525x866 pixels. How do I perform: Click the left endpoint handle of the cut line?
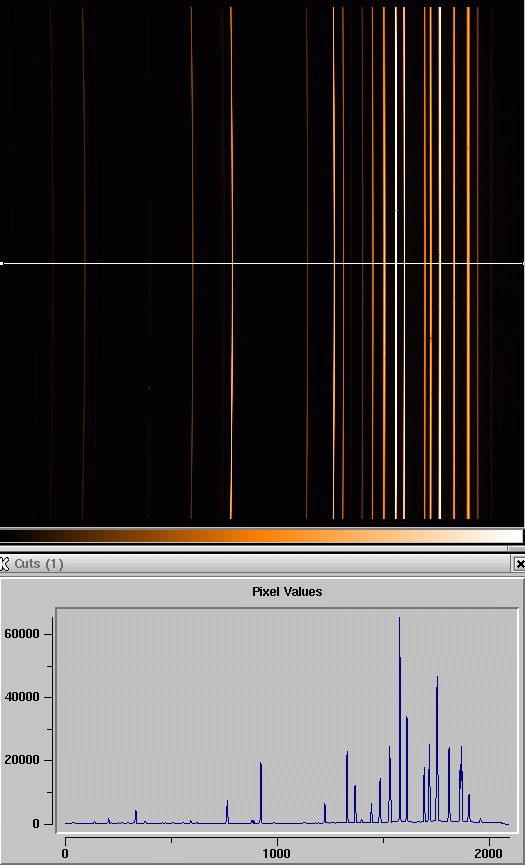click(x=2, y=263)
